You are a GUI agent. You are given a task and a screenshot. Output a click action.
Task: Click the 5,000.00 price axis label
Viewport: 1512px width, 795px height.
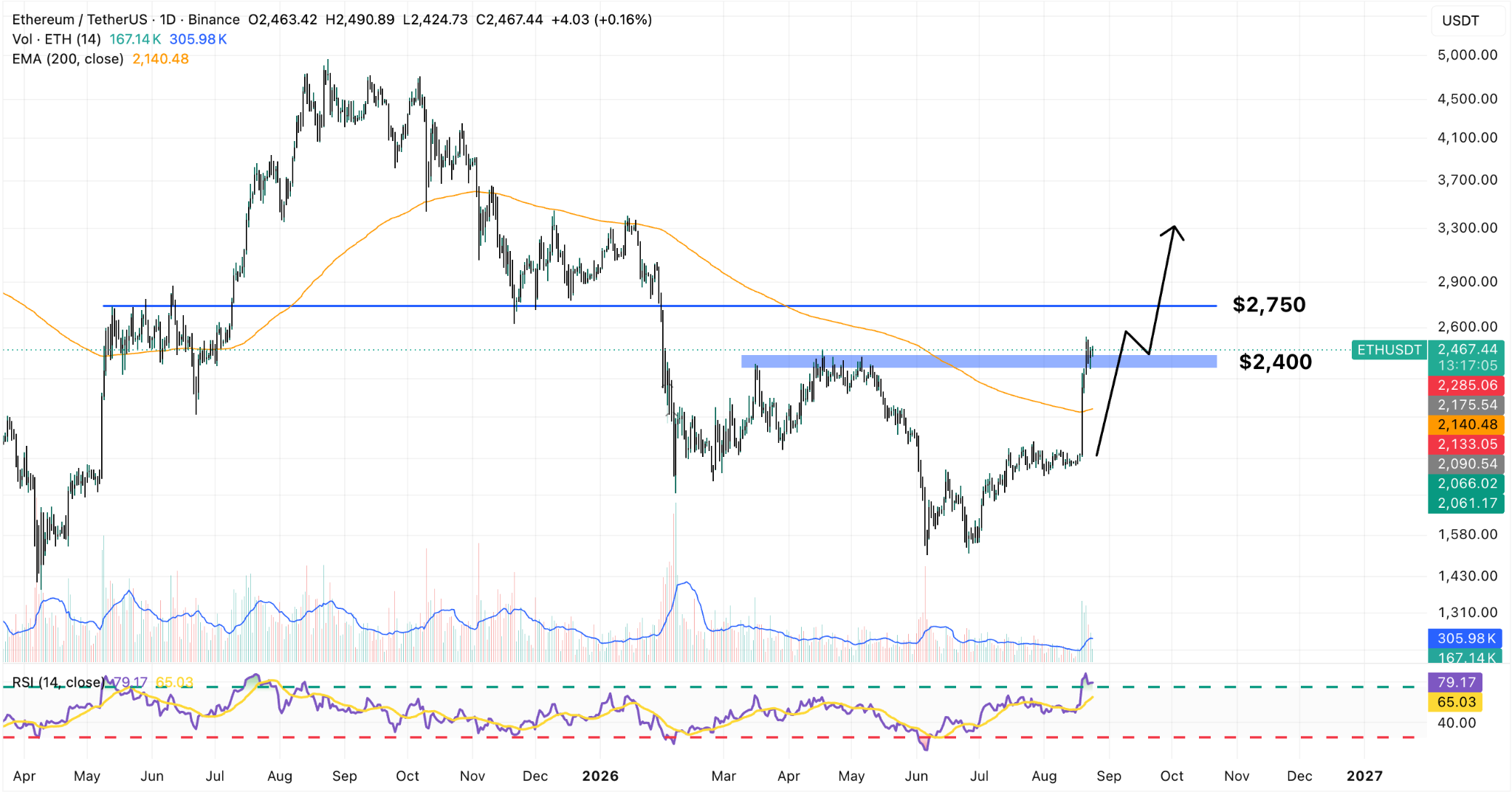pos(1467,55)
